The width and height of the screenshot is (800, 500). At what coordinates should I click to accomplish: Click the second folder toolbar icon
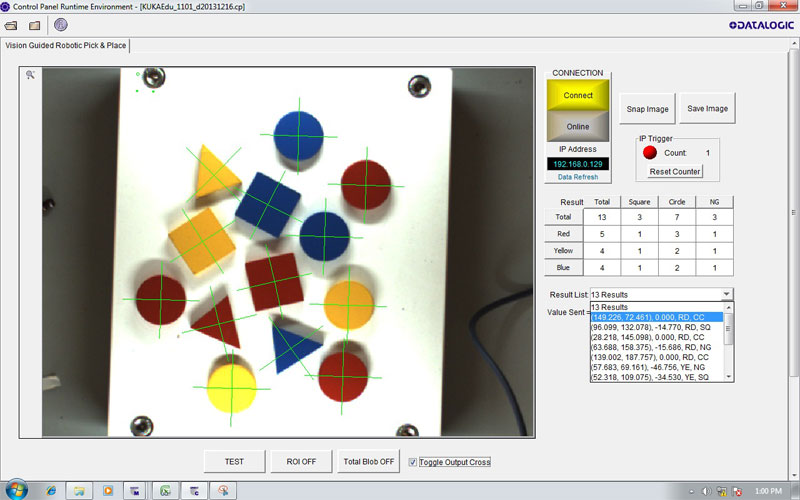click(x=35, y=24)
